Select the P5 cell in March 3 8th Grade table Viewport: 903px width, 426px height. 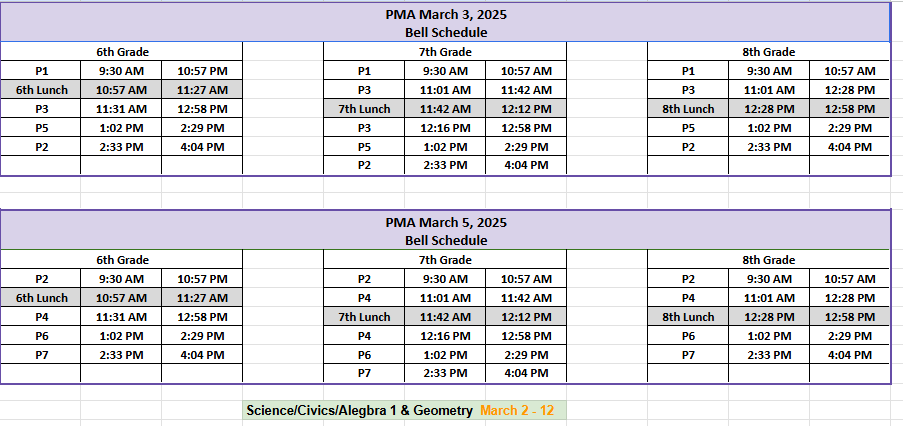click(688, 128)
